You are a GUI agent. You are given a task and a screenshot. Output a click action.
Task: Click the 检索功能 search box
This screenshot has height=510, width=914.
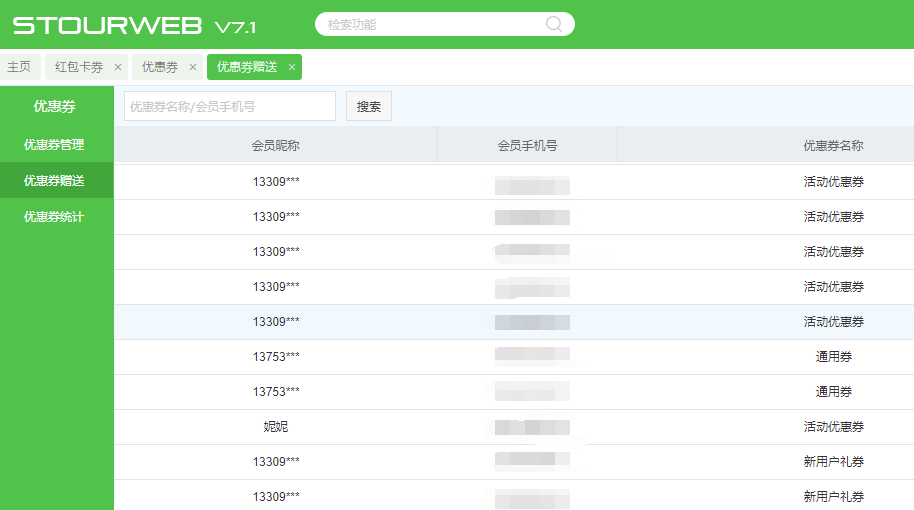[433, 24]
